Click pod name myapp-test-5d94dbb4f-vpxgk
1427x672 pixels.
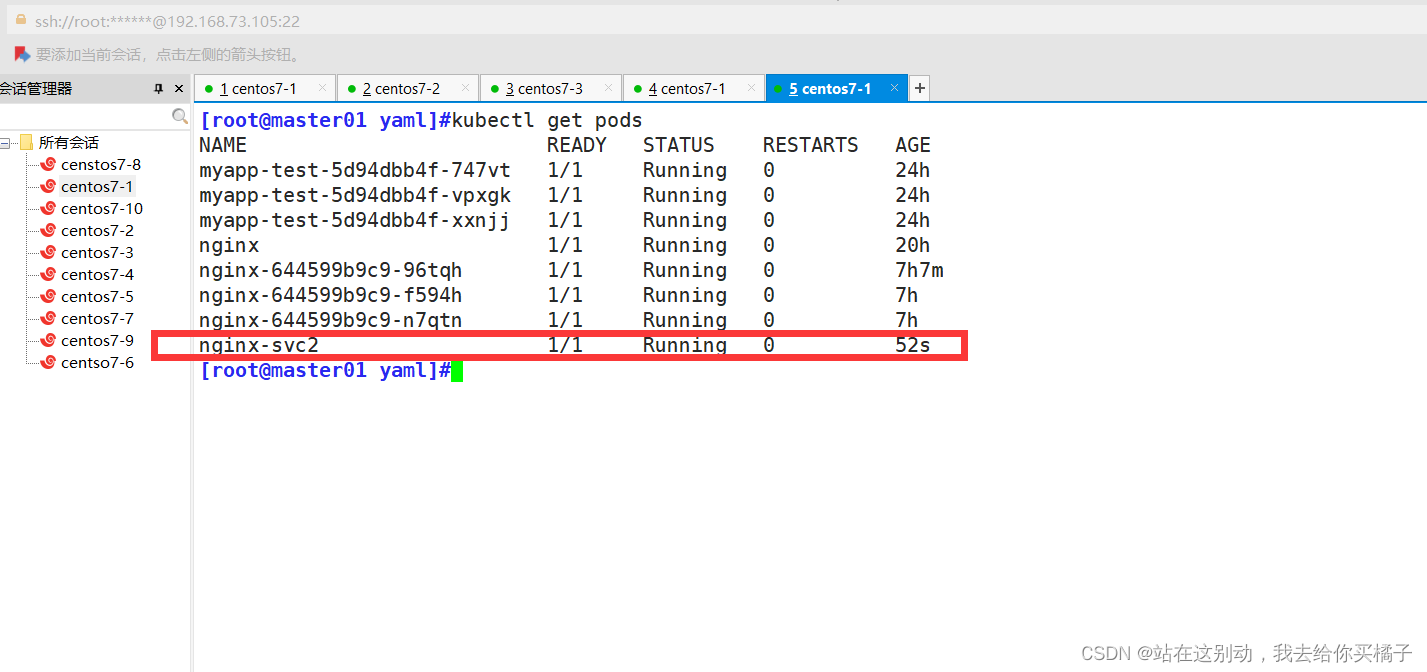pyautogui.click(x=355, y=195)
